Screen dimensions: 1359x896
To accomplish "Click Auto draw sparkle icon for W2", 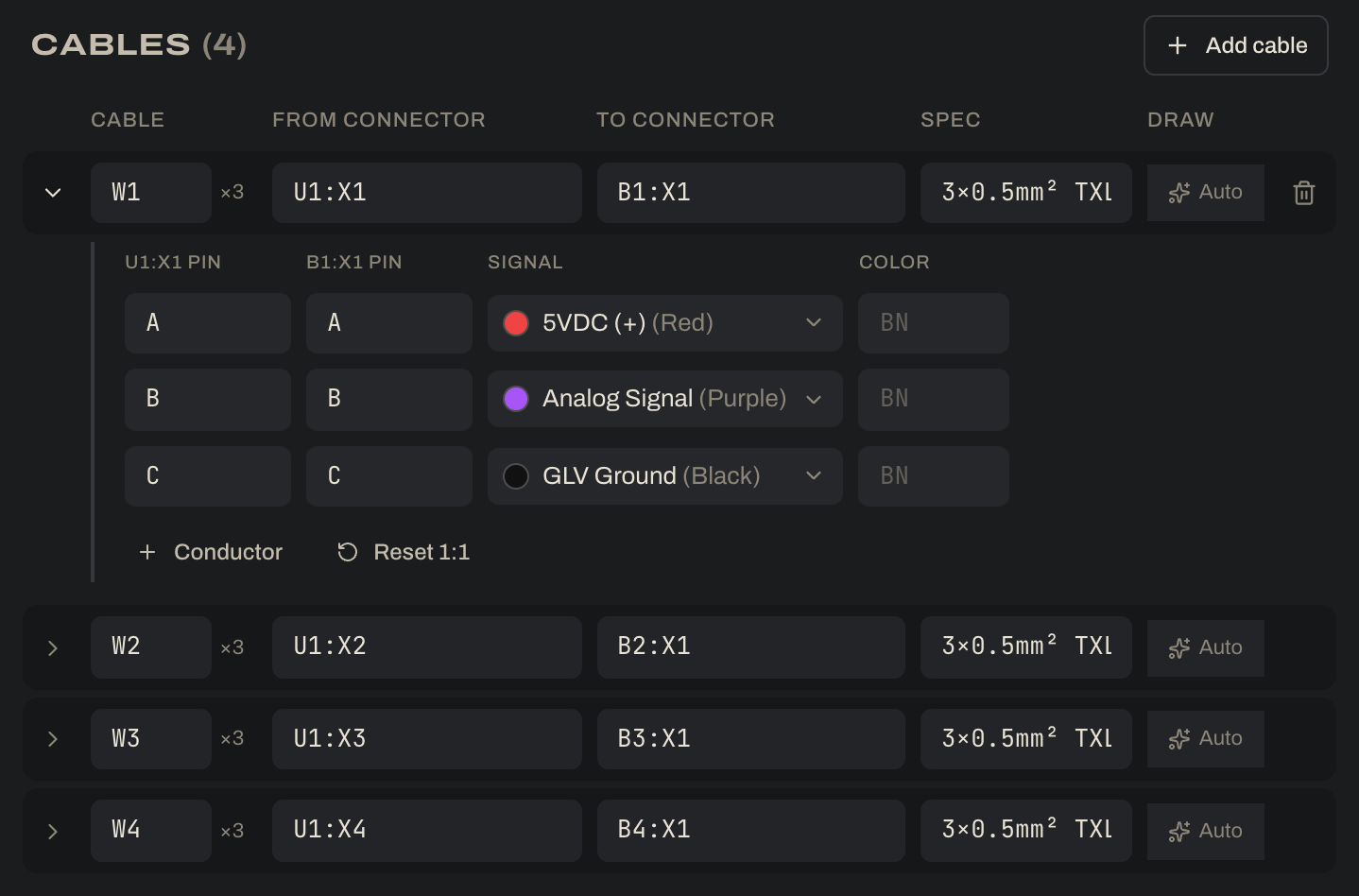I will (1178, 648).
